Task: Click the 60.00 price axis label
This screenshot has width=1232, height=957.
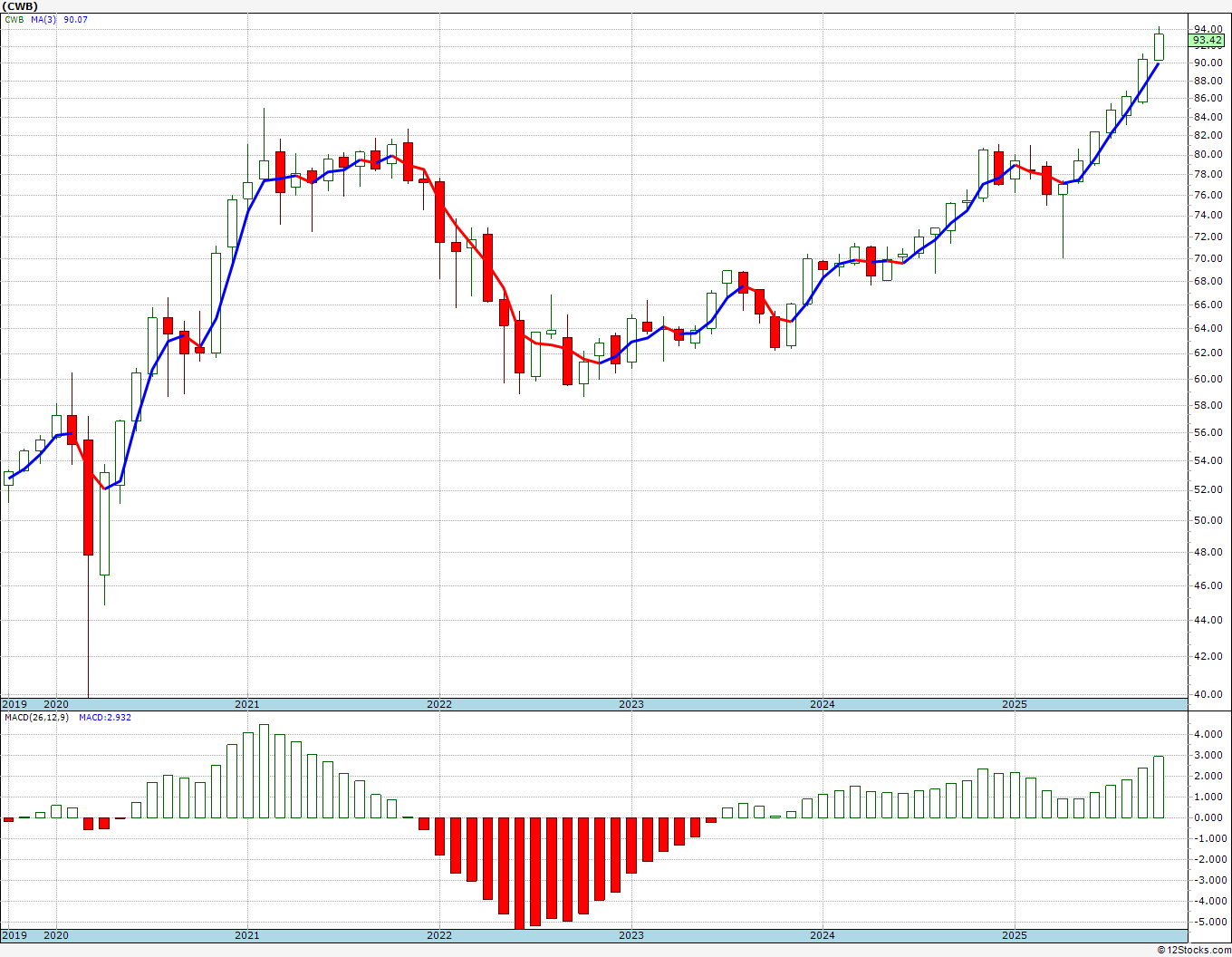Action: point(1208,379)
